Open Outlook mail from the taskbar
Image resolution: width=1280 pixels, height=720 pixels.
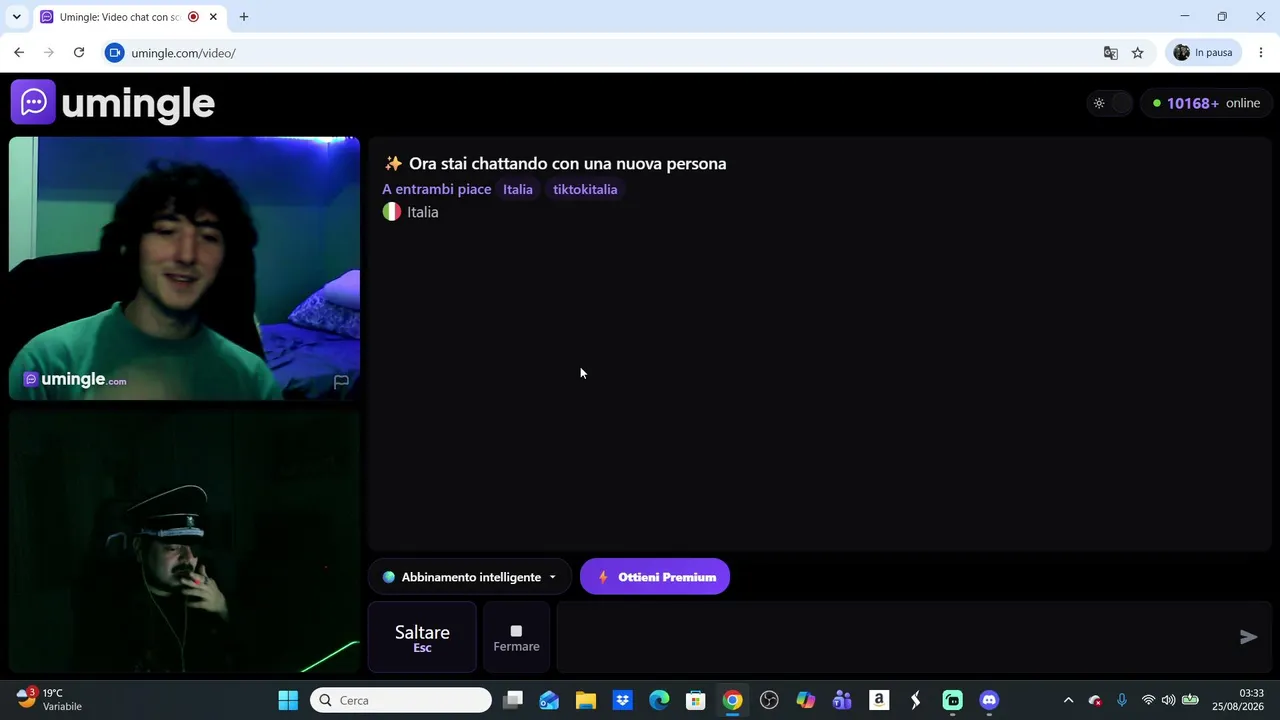[x=549, y=700]
